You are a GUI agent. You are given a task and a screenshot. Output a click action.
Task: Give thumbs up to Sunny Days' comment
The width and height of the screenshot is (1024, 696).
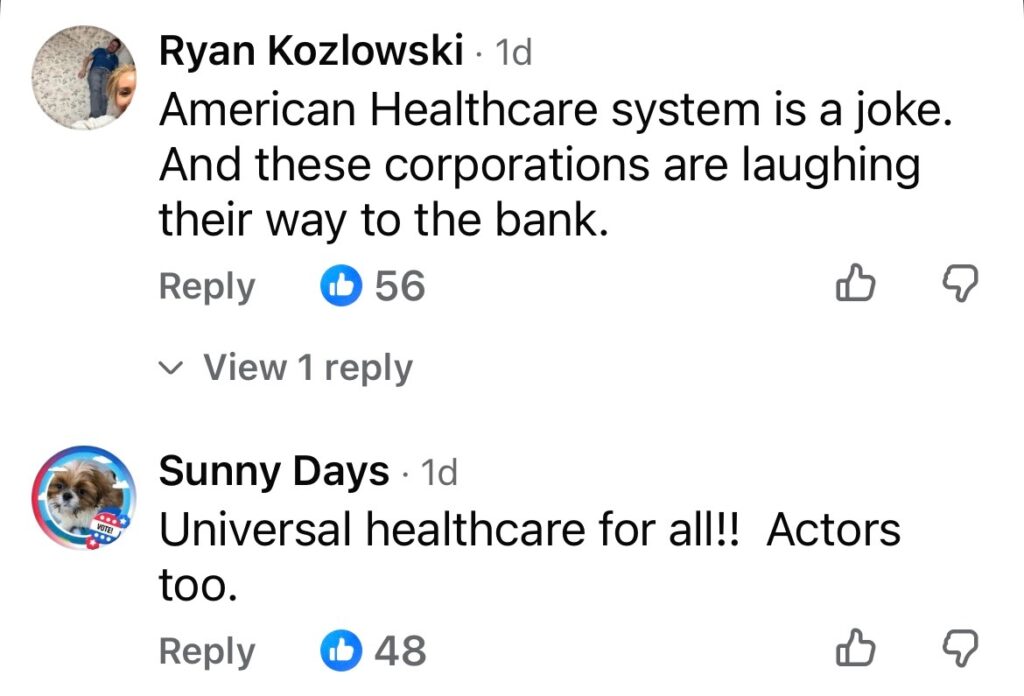pos(856,651)
